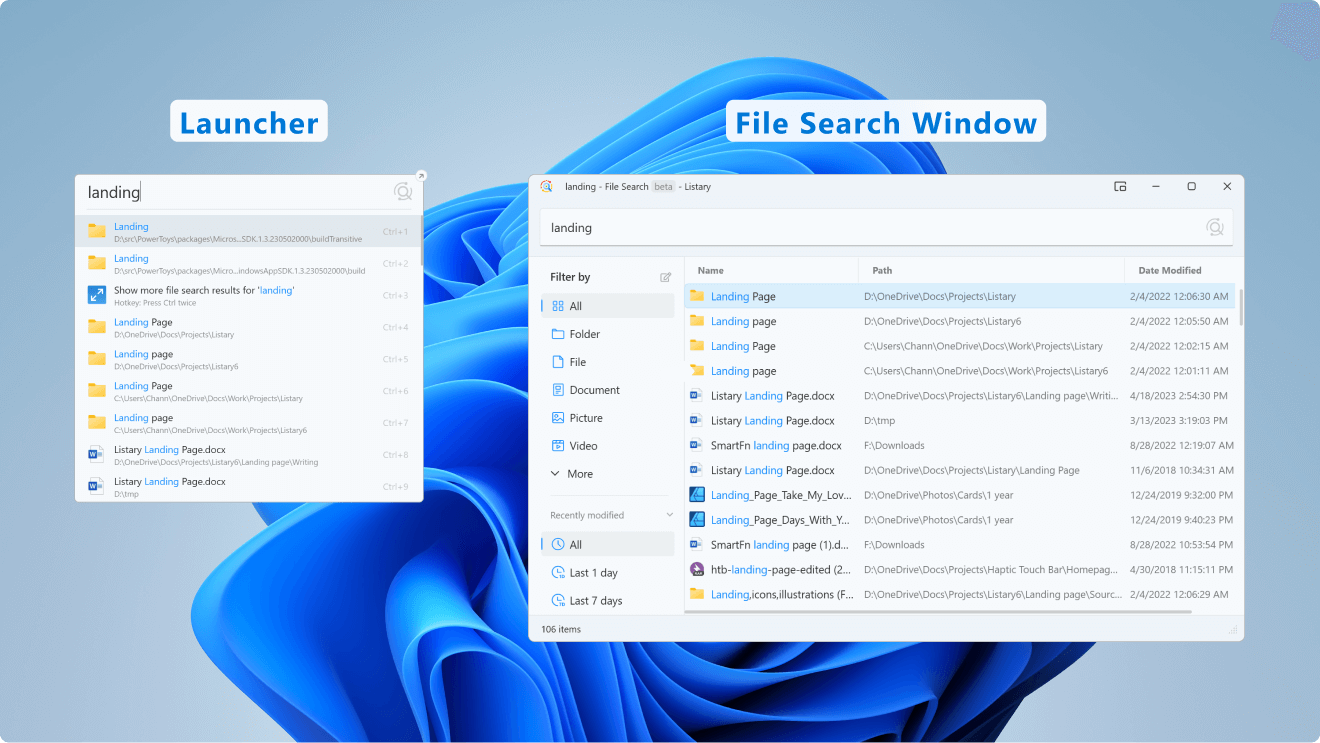Select the All filter under Filter by
The height and width of the screenshot is (743, 1320).
click(608, 306)
